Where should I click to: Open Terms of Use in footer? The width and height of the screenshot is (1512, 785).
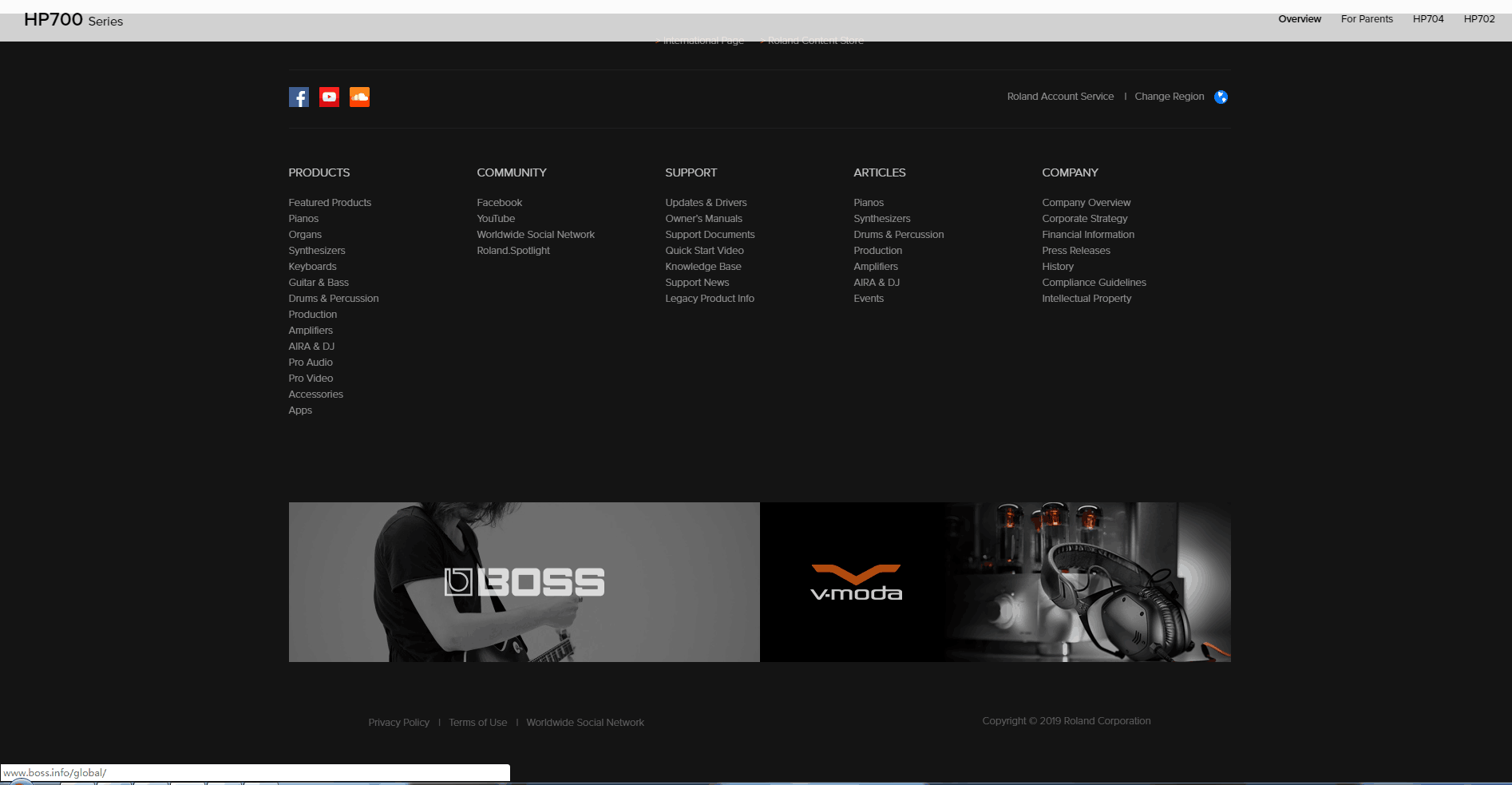click(477, 723)
